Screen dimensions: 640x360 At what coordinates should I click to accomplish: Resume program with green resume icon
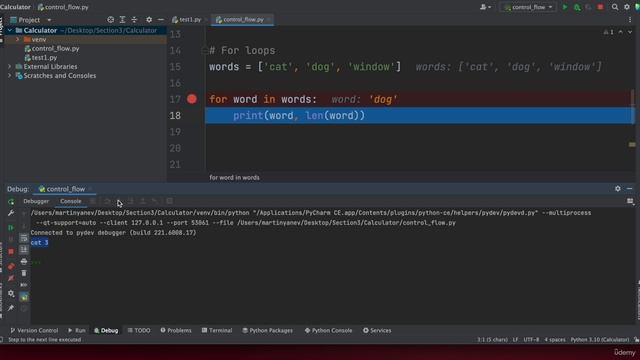pos(11,227)
